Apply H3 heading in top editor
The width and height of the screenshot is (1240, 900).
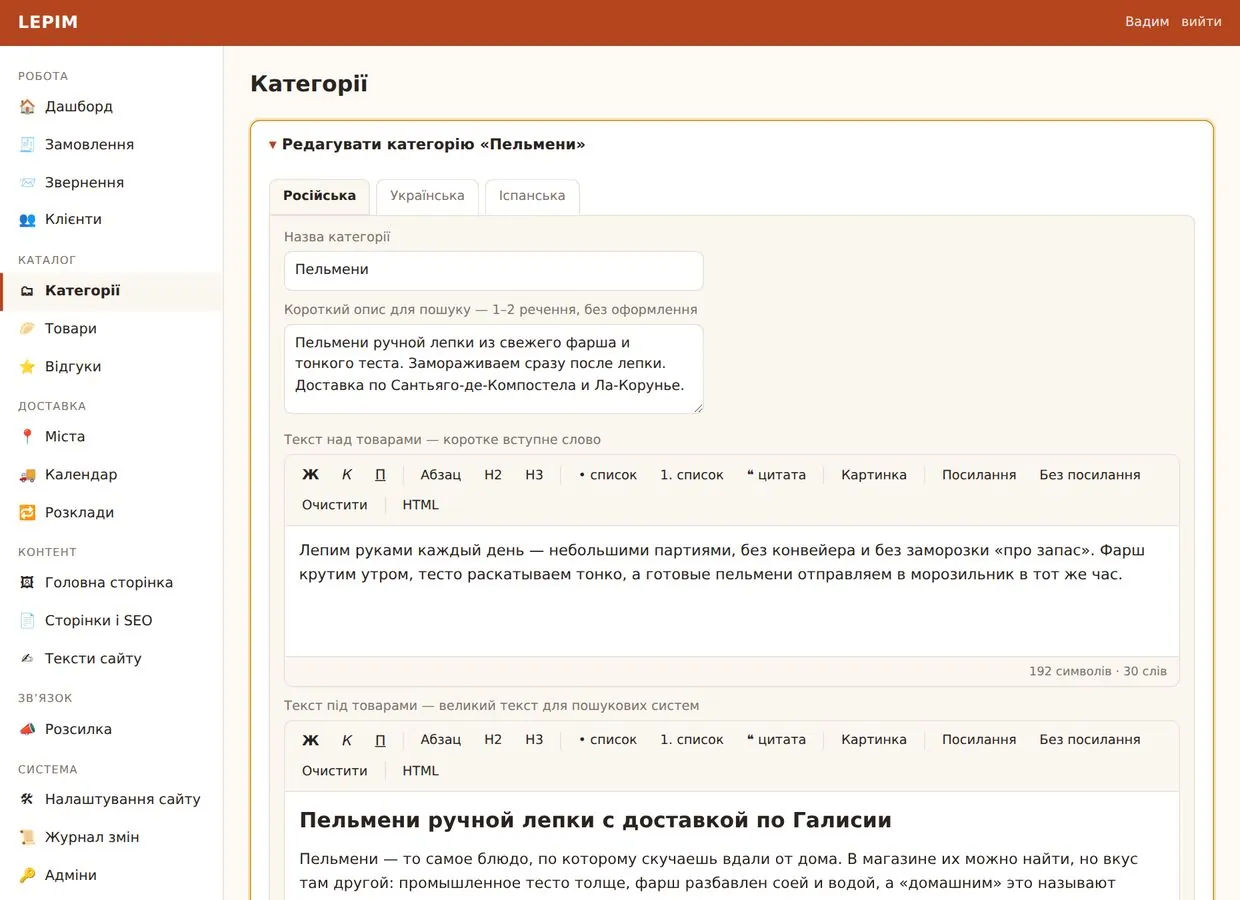534,475
